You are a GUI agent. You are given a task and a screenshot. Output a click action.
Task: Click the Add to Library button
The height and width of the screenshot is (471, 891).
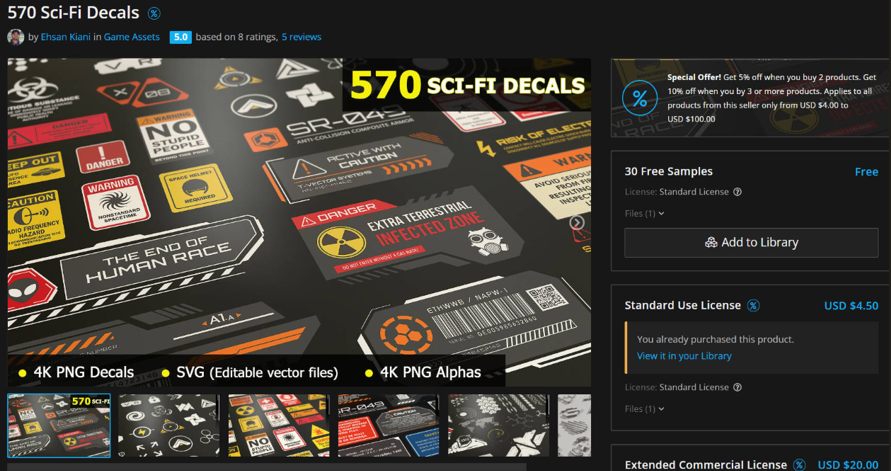751,243
